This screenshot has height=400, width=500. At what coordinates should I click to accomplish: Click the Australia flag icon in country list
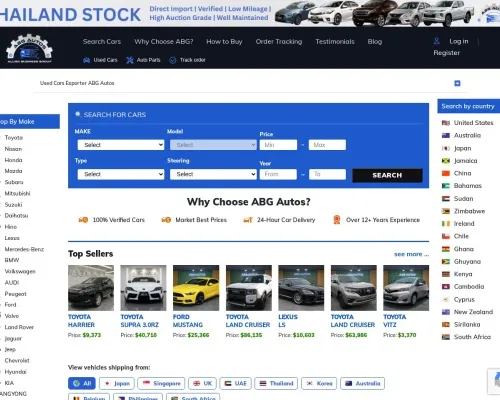[x=446, y=135]
